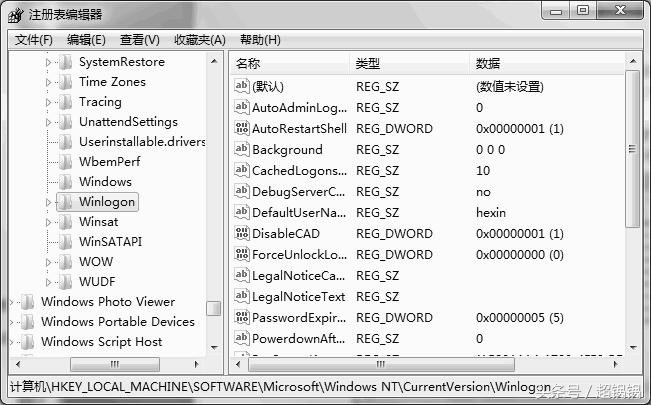Screen dimensions: 651x405
Task: Click the Windows key folder icon
Action: tap(66, 182)
